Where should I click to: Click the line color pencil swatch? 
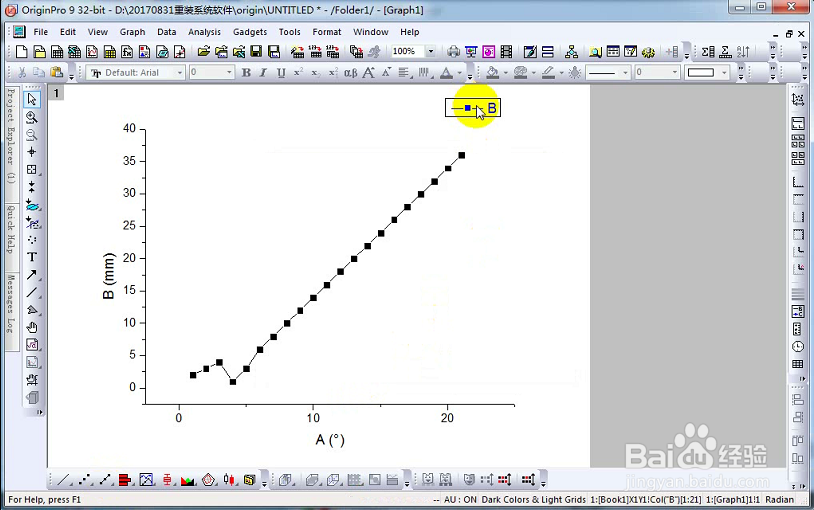[x=549, y=73]
